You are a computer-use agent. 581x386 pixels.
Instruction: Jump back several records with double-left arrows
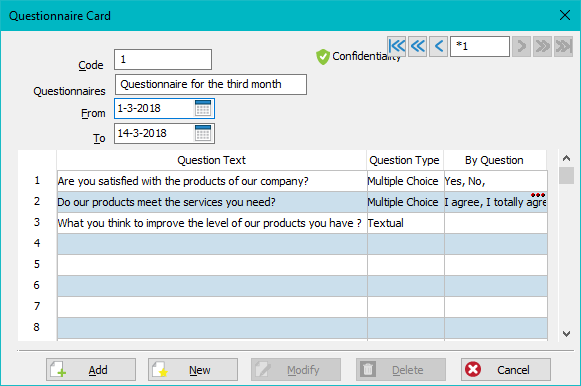pos(418,46)
